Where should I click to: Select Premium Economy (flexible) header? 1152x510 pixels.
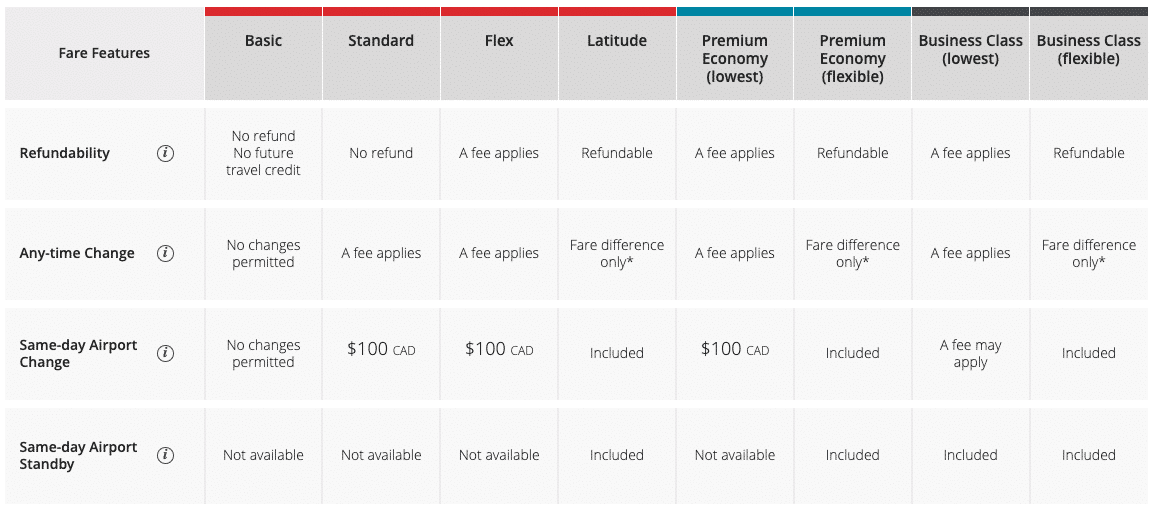point(853,58)
